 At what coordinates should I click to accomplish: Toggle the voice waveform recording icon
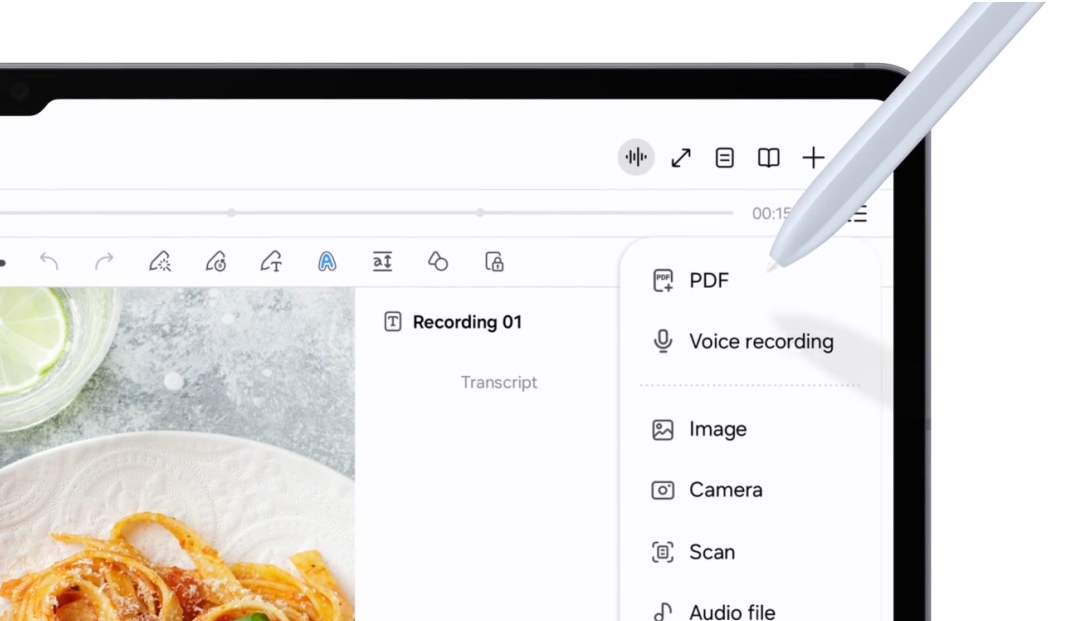click(636, 157)
